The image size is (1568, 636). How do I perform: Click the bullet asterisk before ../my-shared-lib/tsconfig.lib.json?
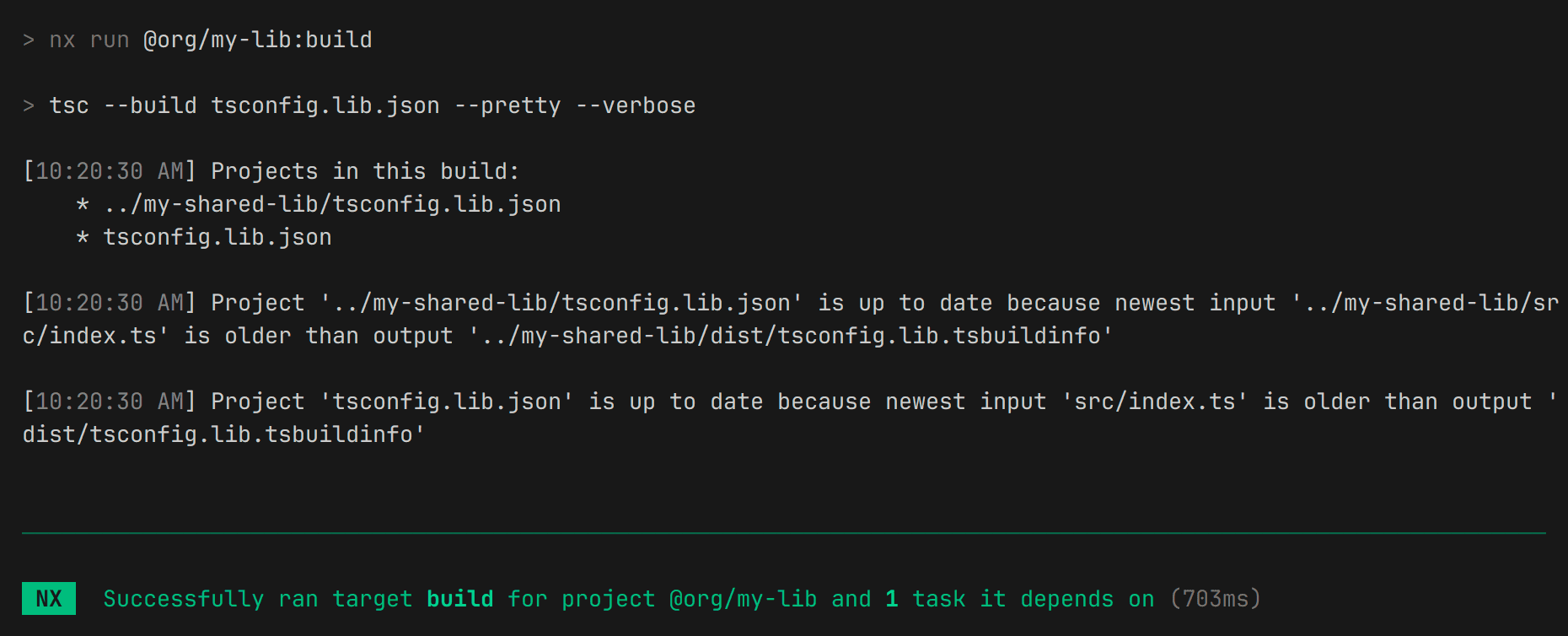(x=83, y=205)
